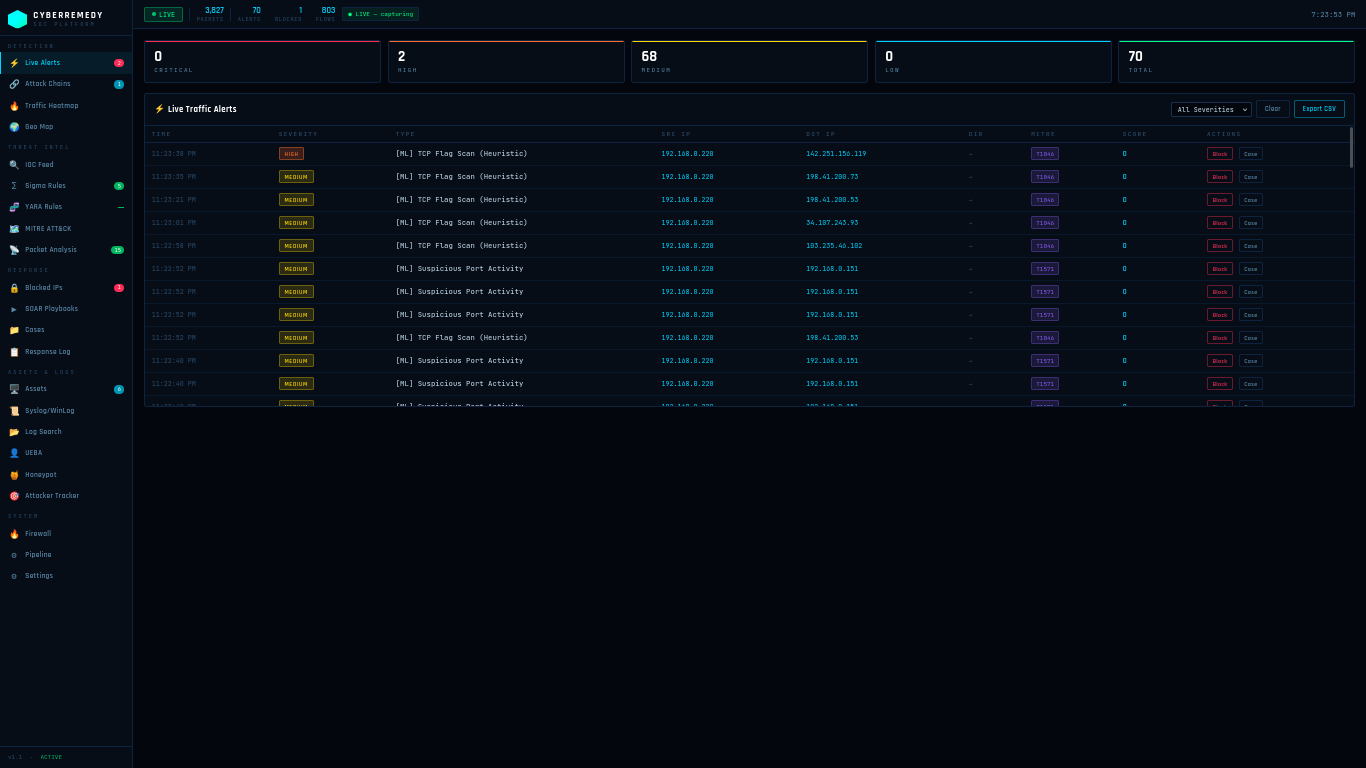The height and width of the screenshot is (768, 1366).
Task: Click the HIGH severity badge in first row
Action: (x=291, y=154)
